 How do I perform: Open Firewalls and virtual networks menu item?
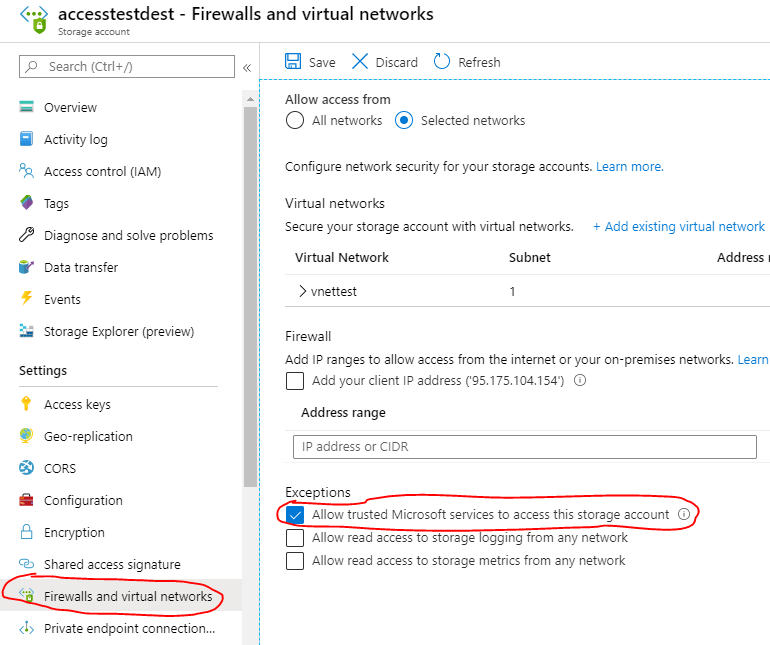[x=128, y=597]
